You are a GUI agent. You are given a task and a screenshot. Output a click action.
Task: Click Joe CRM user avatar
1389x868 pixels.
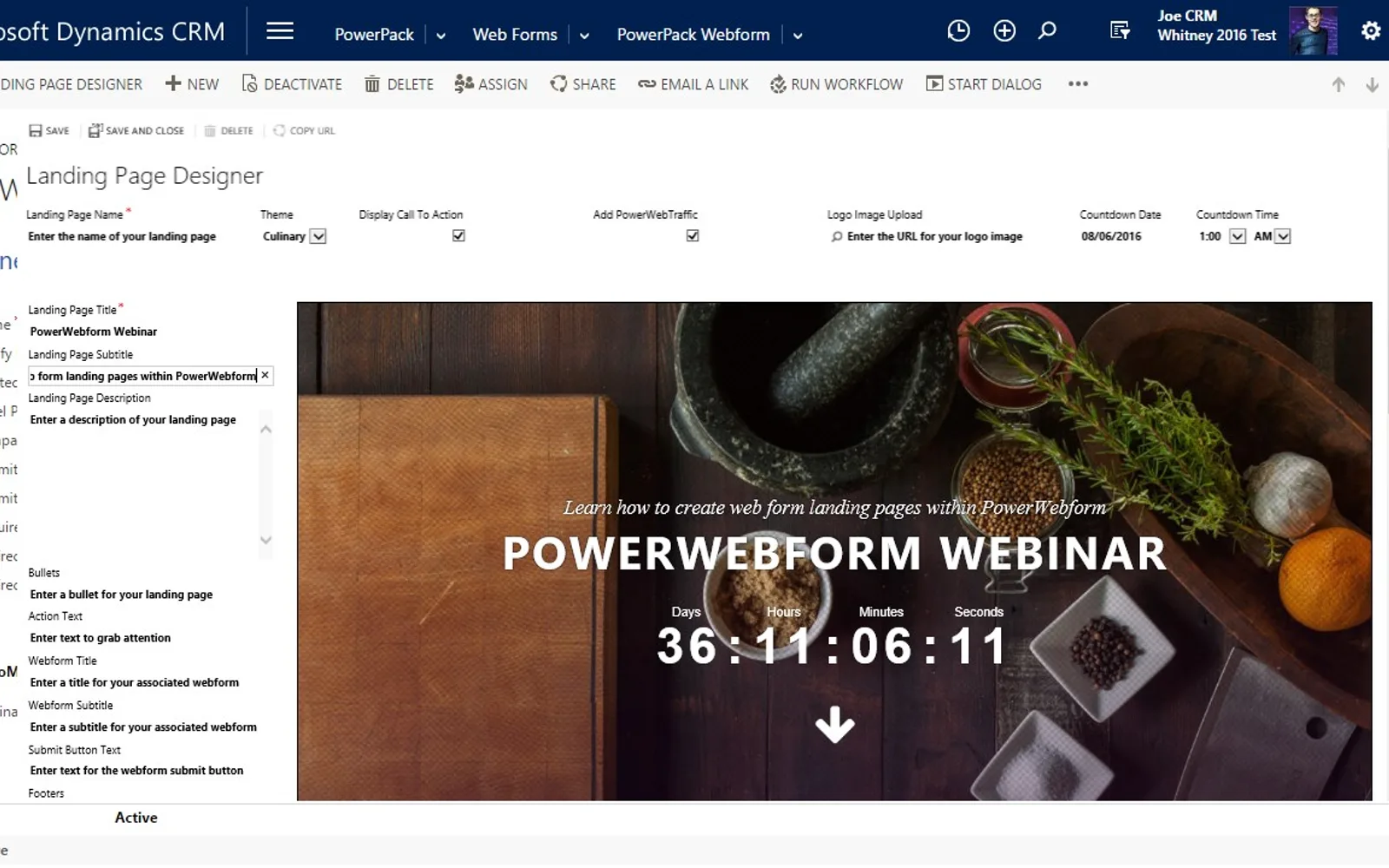point(1313,31)
